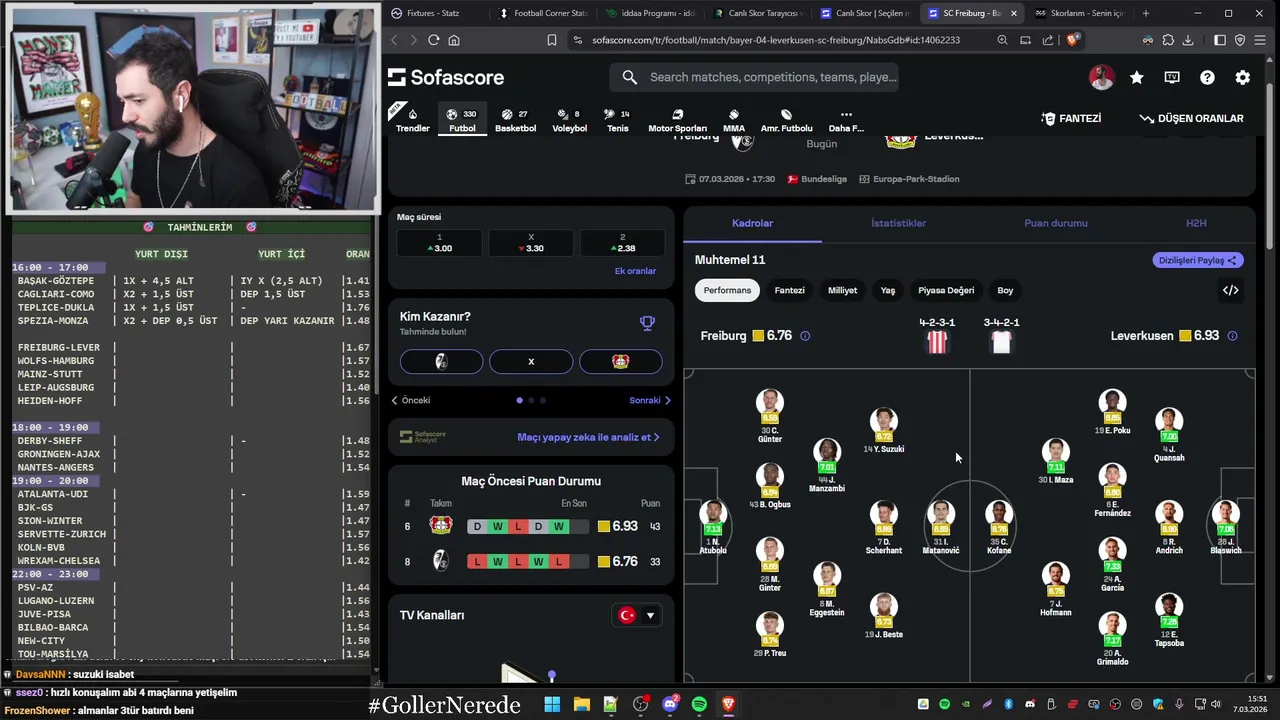Select home win odds 3.00

tap(439, 243)
